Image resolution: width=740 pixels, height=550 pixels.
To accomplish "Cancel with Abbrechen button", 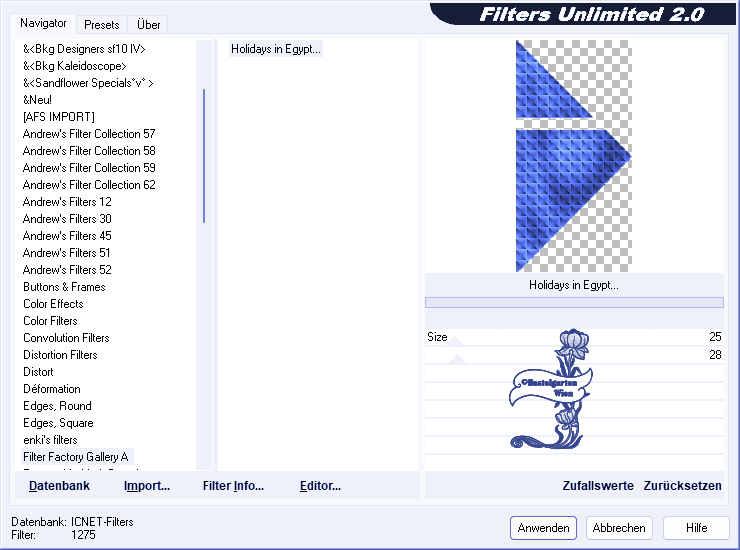I will pyautogui.click(x=619, y=527).
